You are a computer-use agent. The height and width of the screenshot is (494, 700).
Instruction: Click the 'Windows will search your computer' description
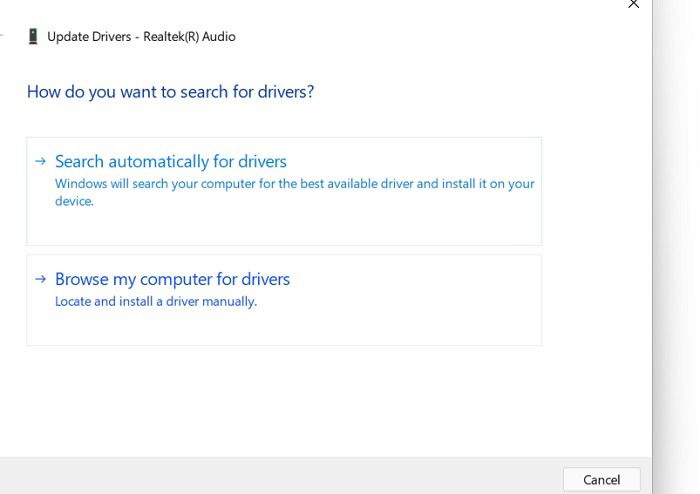coord(294,192)
